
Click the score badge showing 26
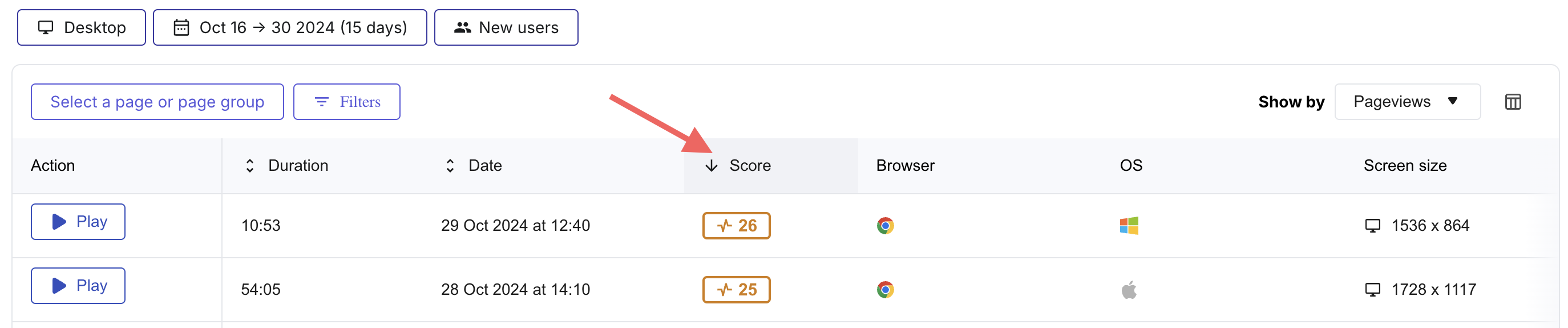pyautogui.click(x=736, y=226)
